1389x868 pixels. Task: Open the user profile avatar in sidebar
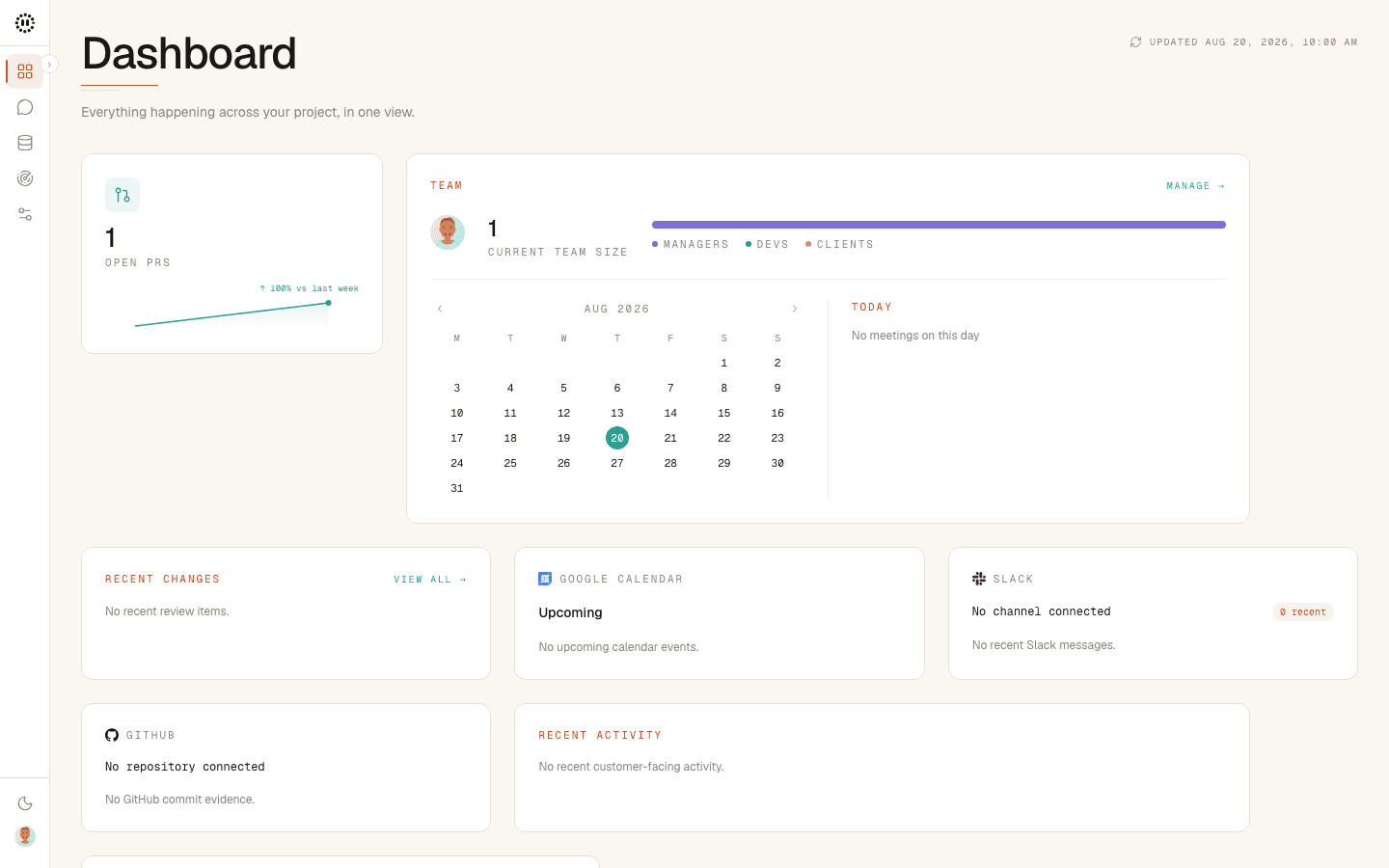coord(25,836)
